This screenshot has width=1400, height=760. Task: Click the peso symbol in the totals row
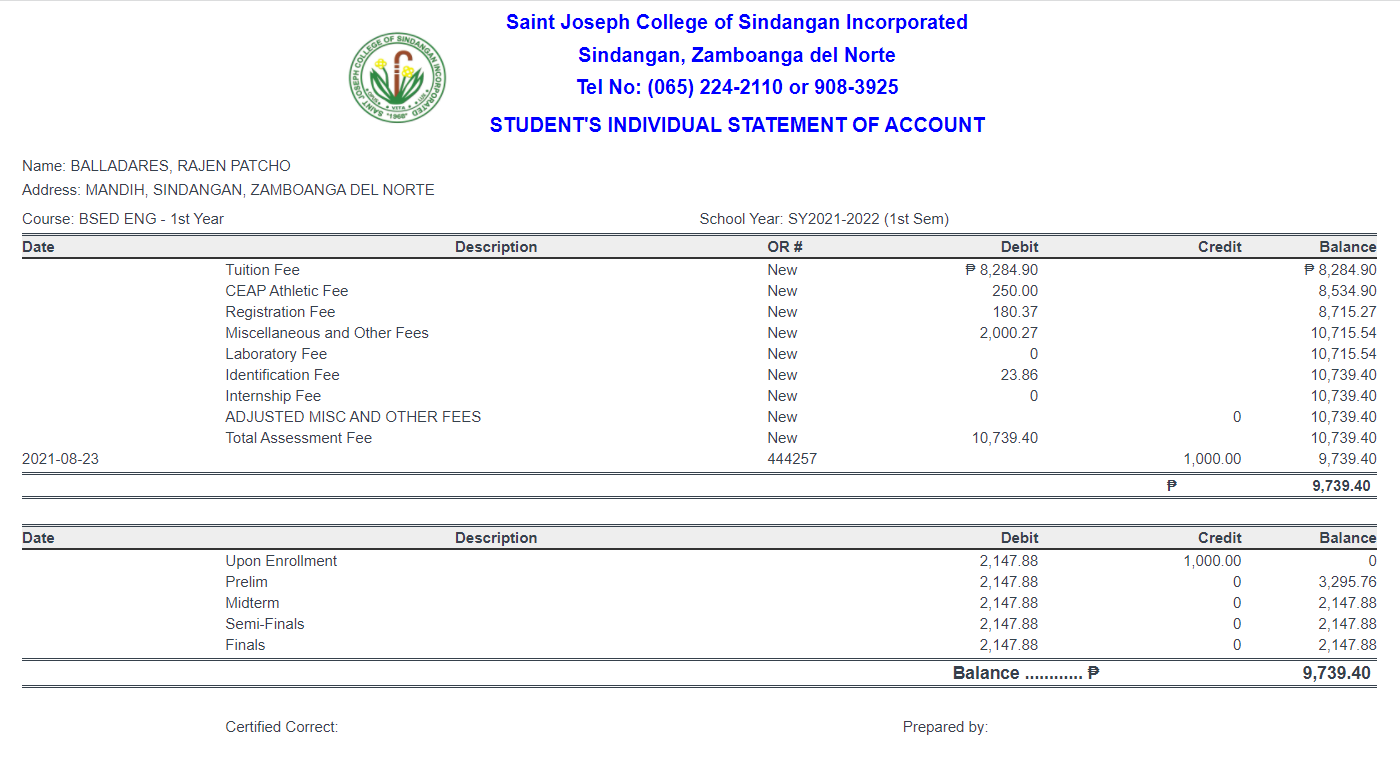1170,484
